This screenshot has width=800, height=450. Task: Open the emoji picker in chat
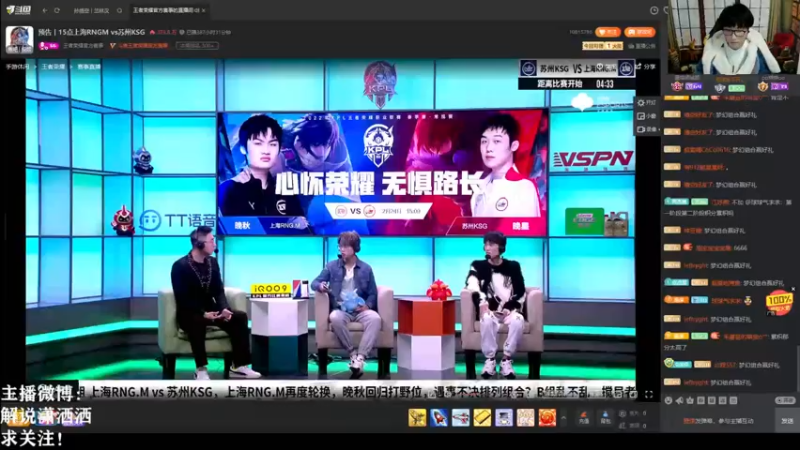pos(668,401)
